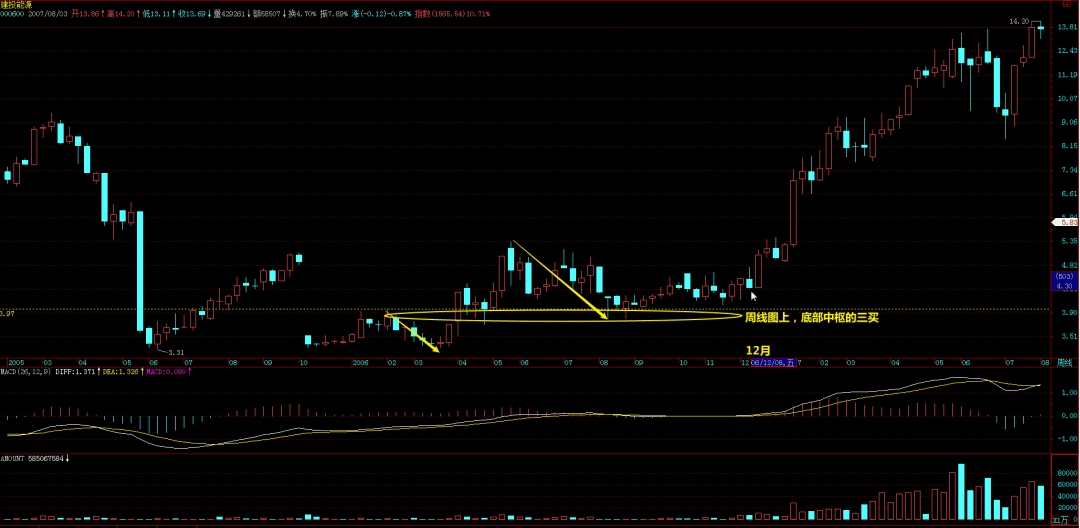This screenshot has width=1080, height=528.
Task: Click the low price 低13.11 value
Action: [x=157, y=14]
